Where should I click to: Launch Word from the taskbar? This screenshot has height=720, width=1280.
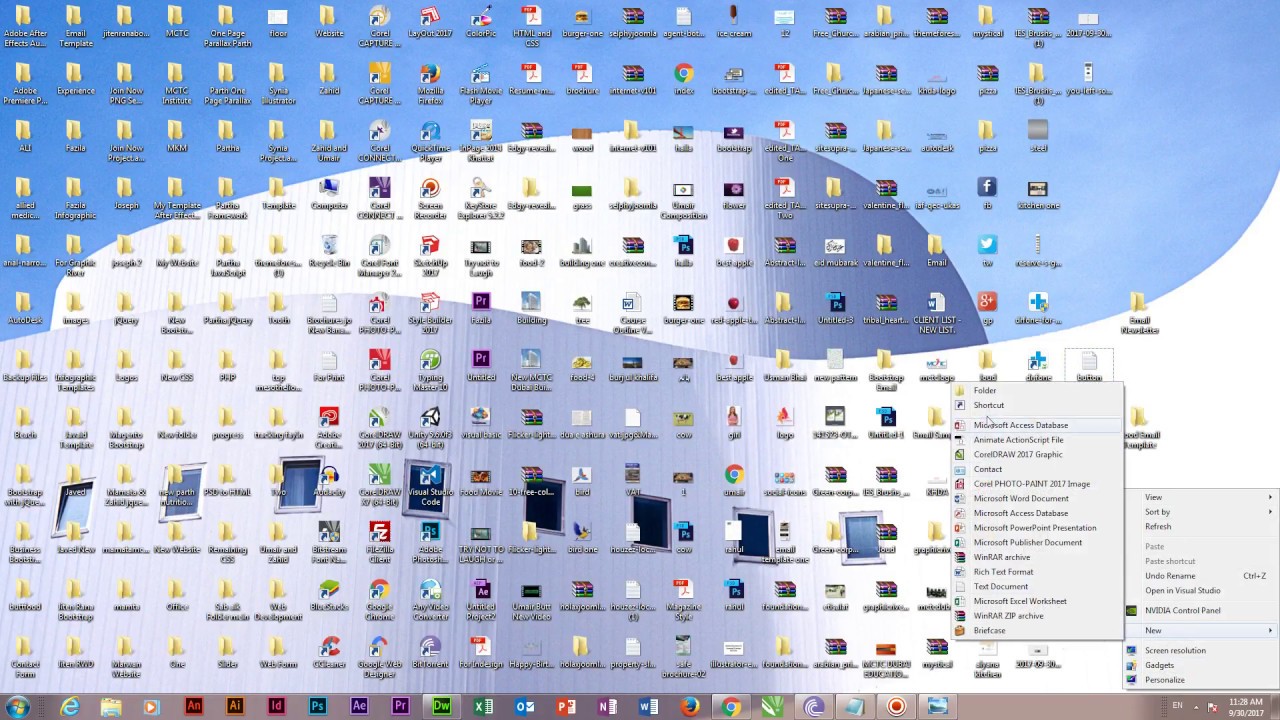click(648, 706)
